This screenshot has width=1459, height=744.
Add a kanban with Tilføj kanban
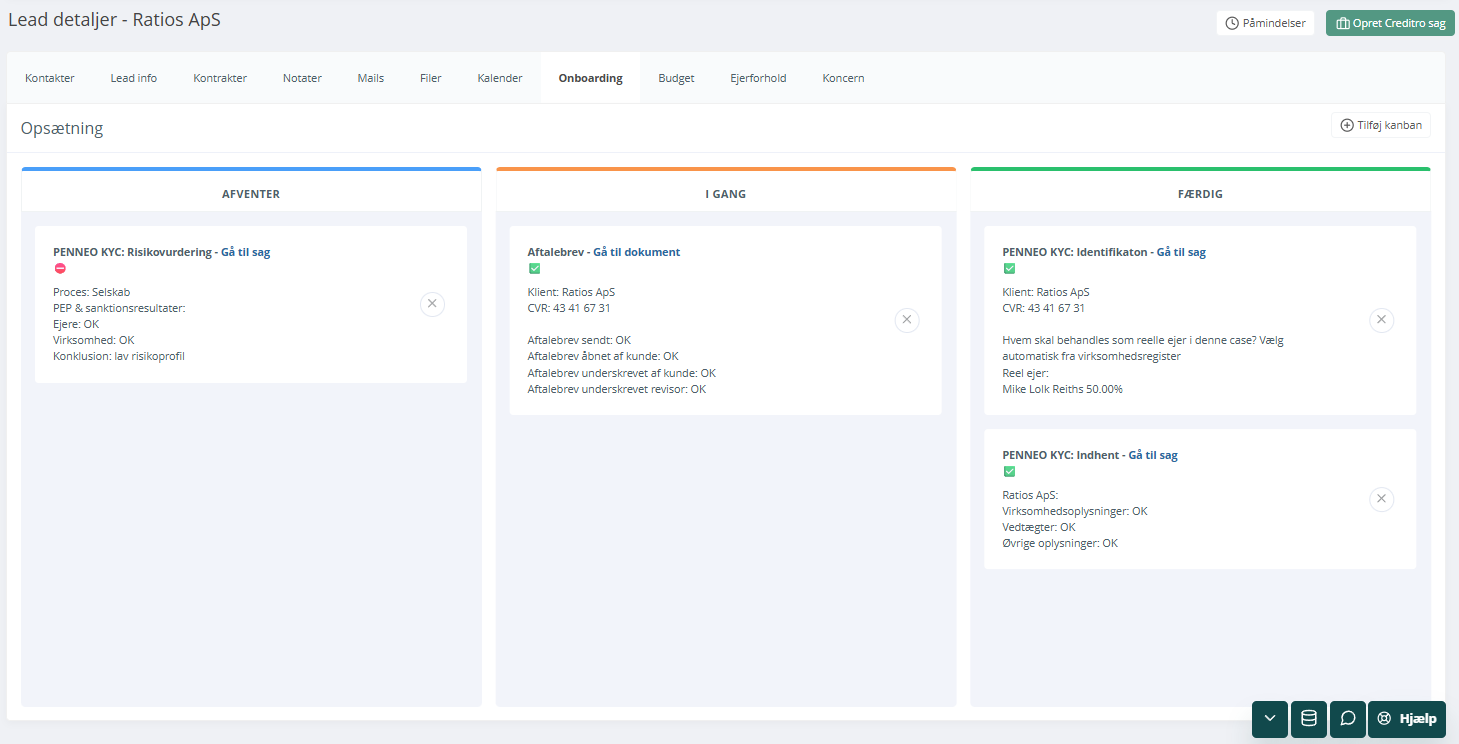(x=1380, y=125)
